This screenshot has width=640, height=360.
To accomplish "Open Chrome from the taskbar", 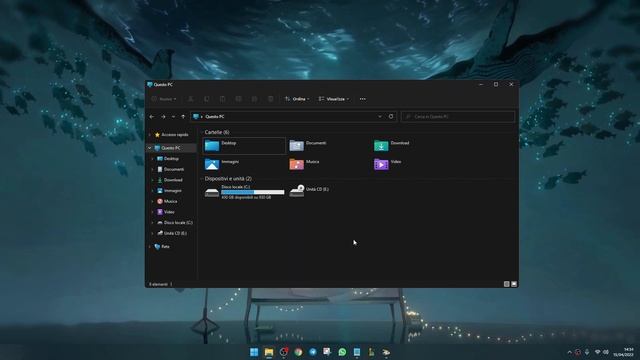I will coord(298,352).
